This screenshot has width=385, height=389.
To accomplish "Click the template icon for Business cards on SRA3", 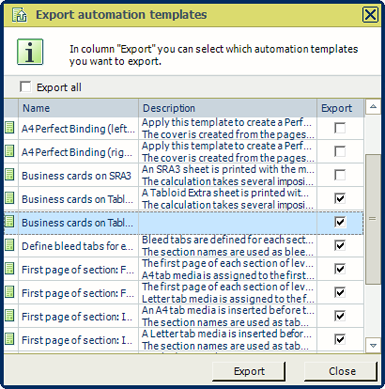I will [x=10, y=175].
